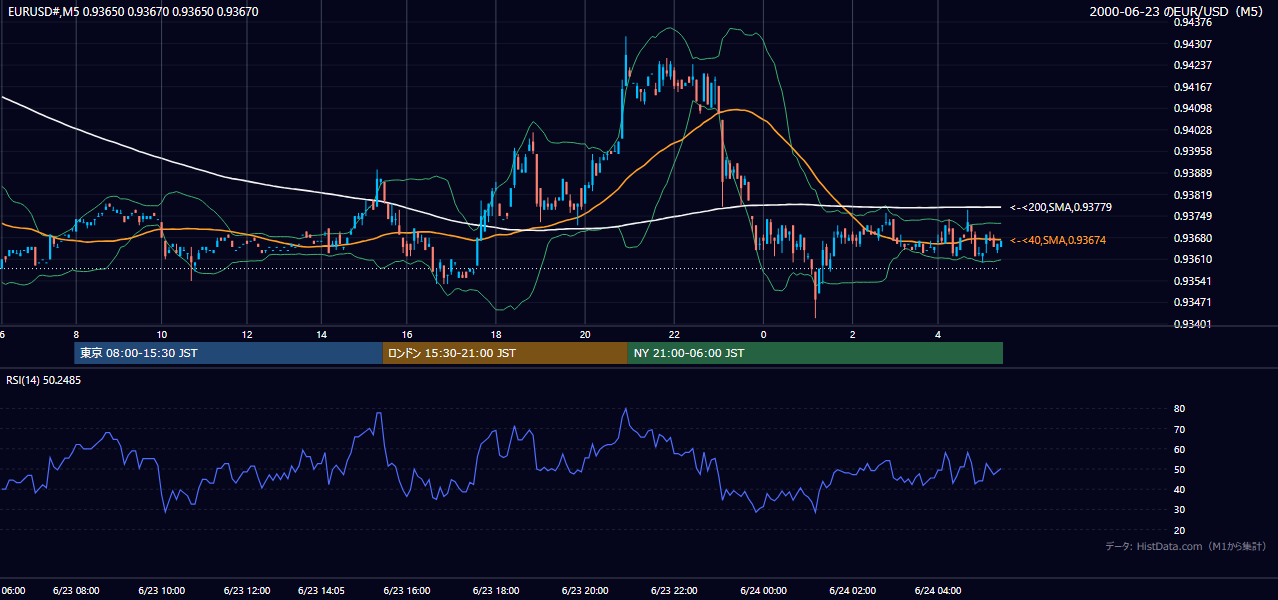Click the 6/23 12:00 time label
Screen dimensions: 1278x600
tap(247, 591)
